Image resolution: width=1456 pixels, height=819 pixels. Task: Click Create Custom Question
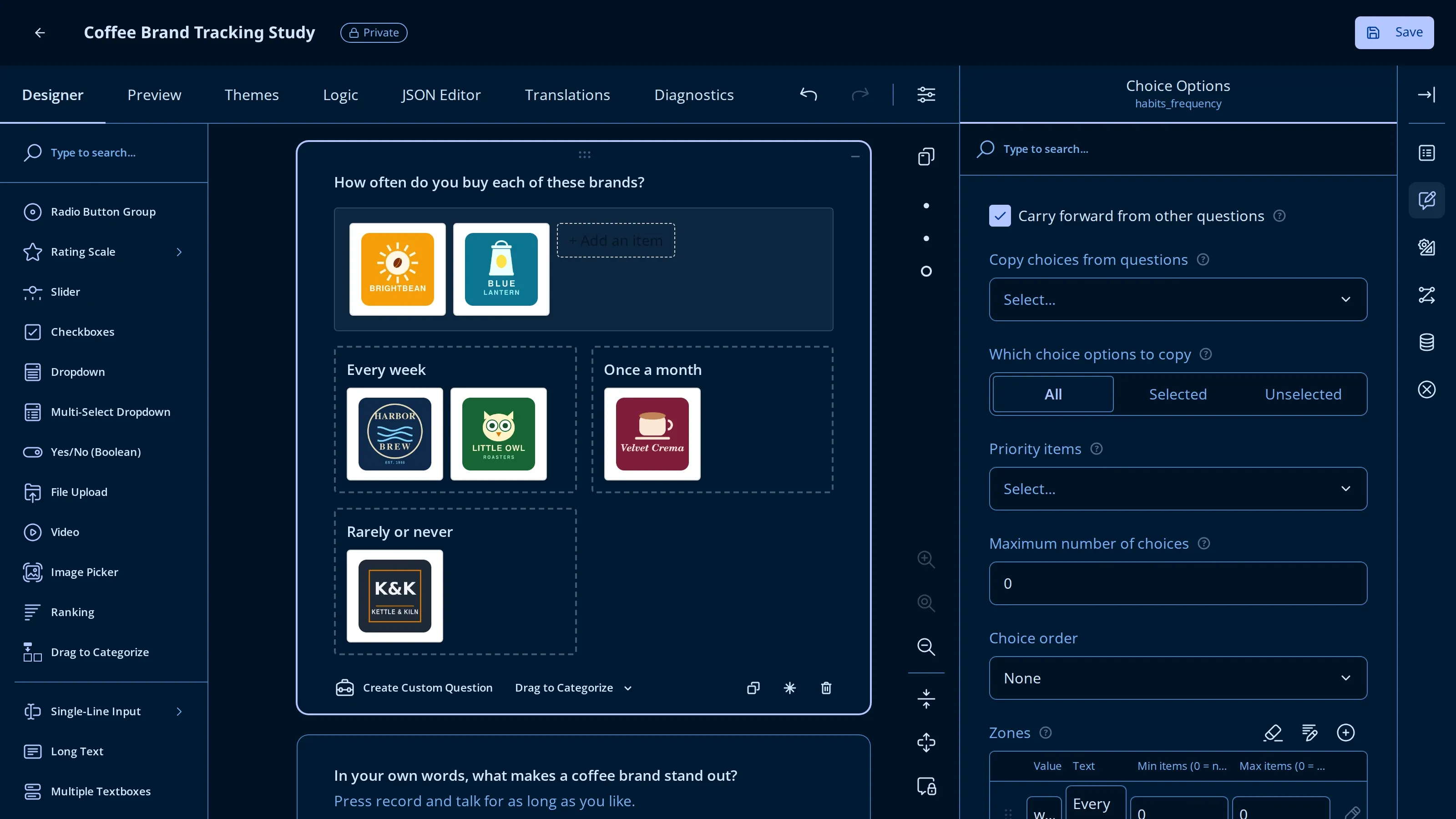tap(414, 688)
